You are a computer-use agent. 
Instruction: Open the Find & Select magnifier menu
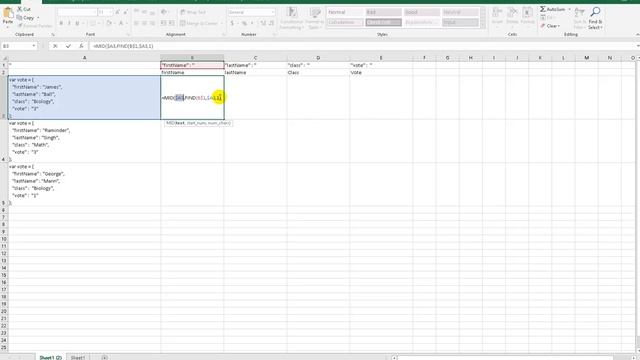point(596,18)
